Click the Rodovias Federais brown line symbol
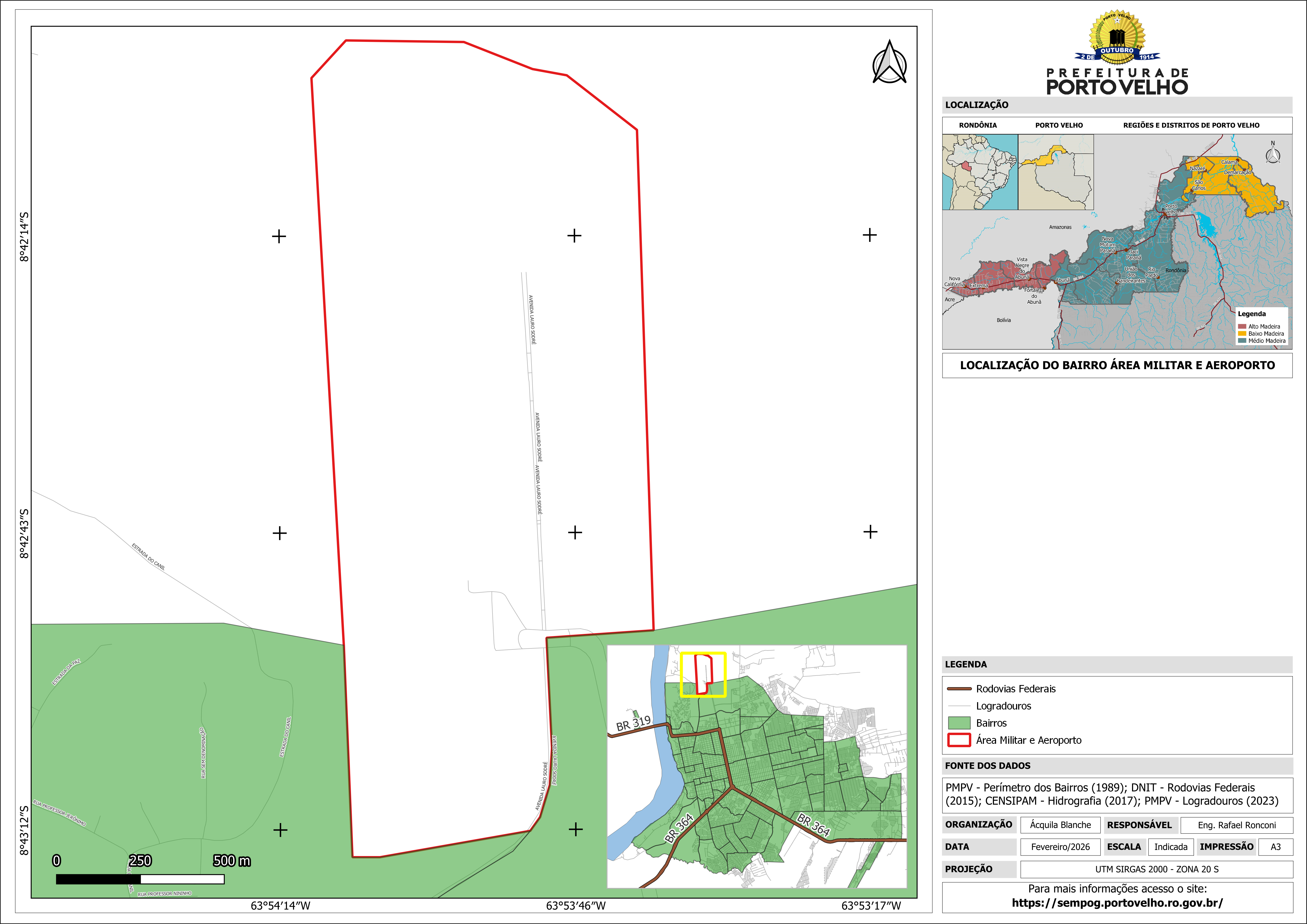 point(959,689)
